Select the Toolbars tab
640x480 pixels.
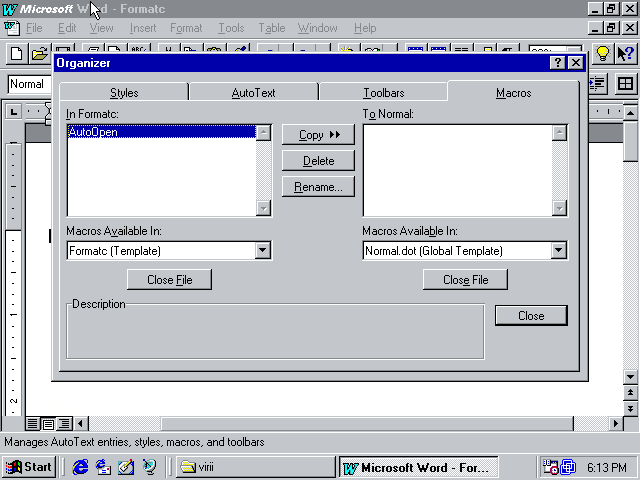tap(383, 93)
